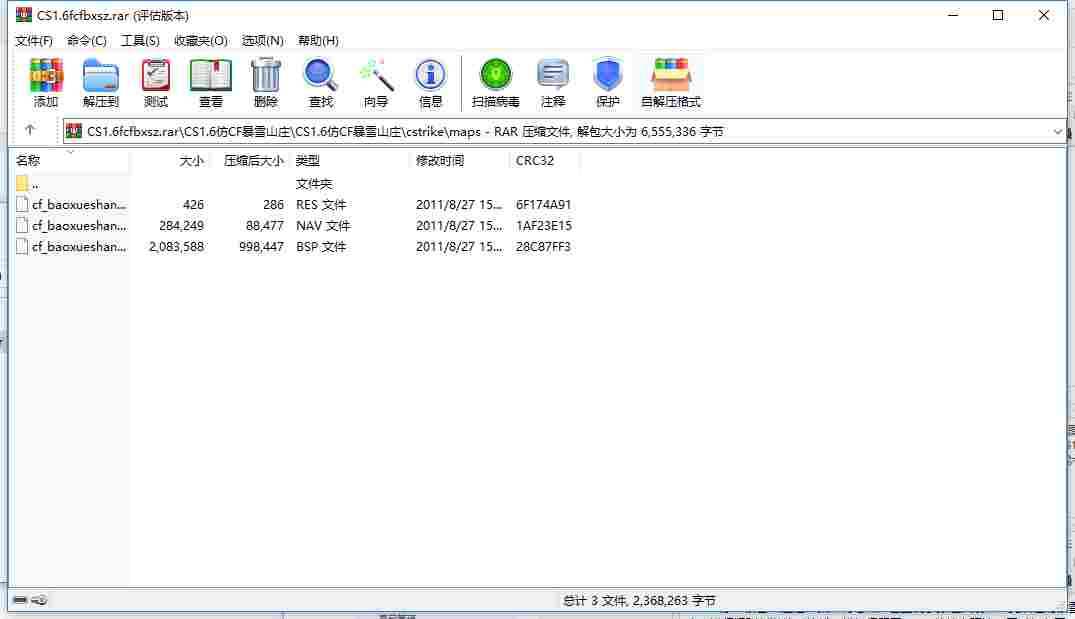
Task: Open the 查看 (View) book icon
Action: (x=210, y=82)
